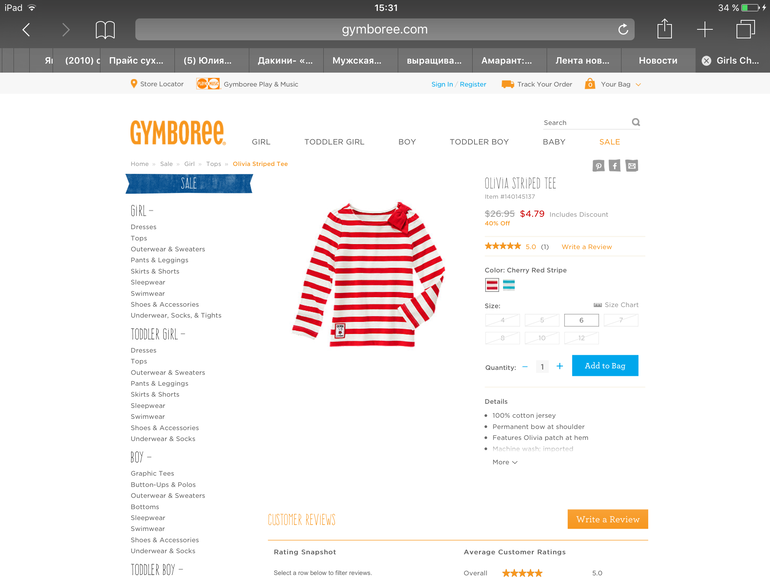
Task: Click the search magnifier icon
Action: [x=636, y=122]
